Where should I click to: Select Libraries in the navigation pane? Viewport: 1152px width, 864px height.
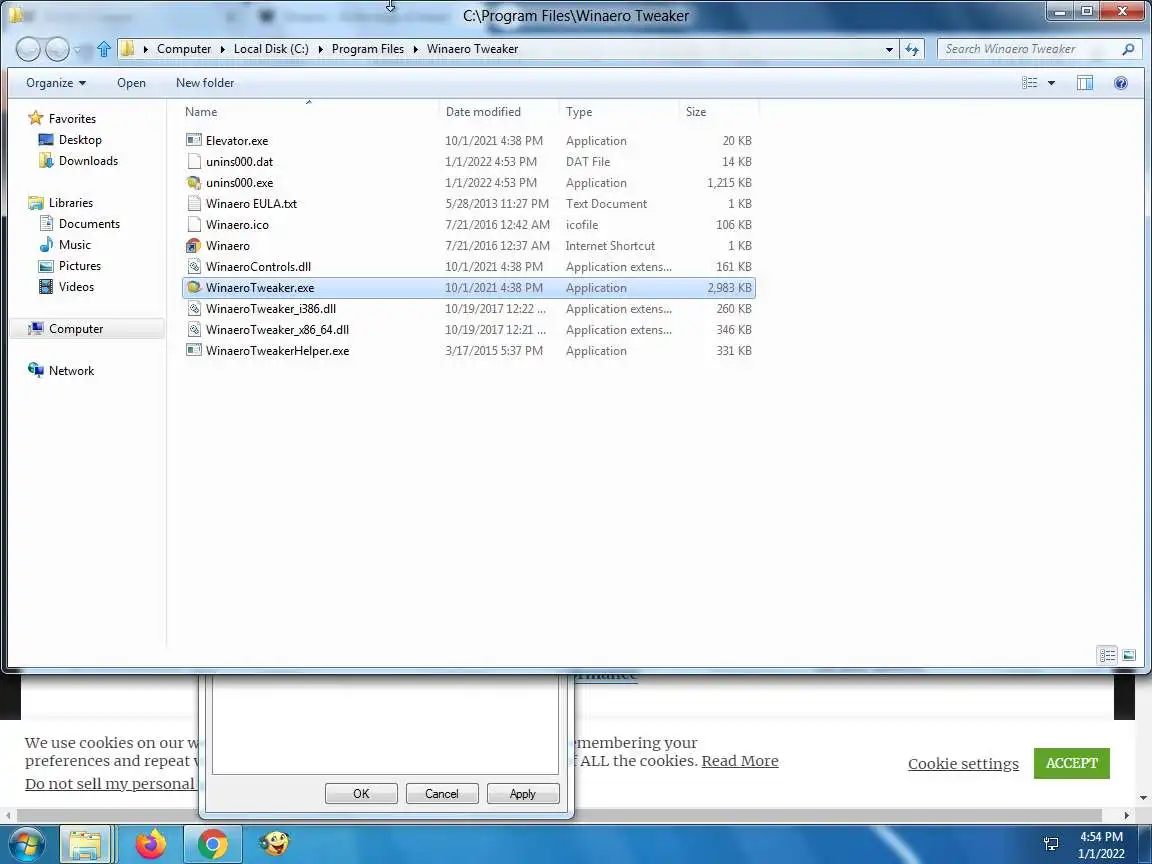pyautogui.click(x=71, y=203)
